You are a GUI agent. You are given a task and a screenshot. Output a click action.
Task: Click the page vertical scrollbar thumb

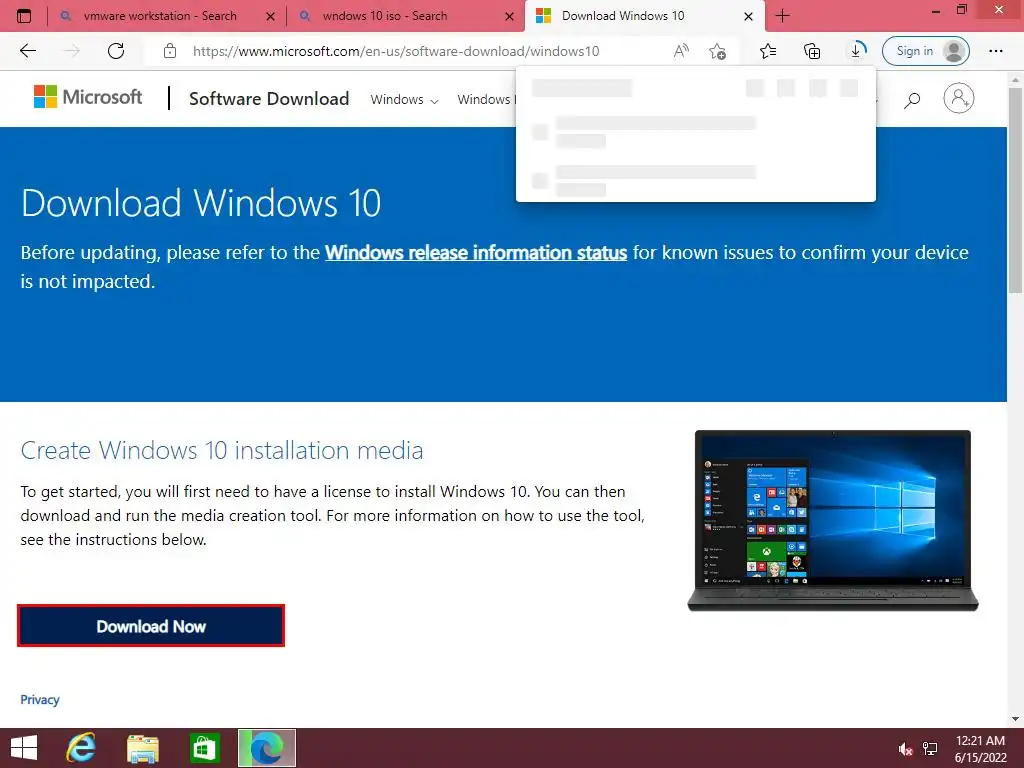[1015, 189]
